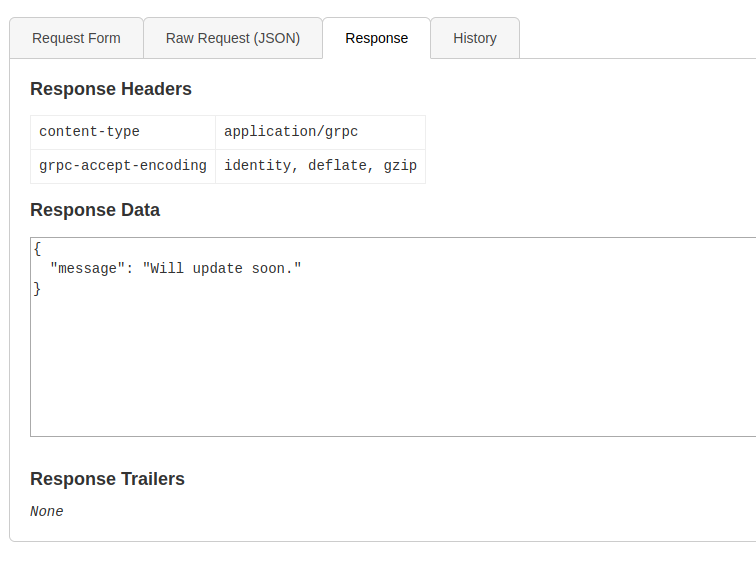The height and width of the screenshot is (569, 756).
Task: Click the "Will update soon." value text
Action: tap(222, 268)
